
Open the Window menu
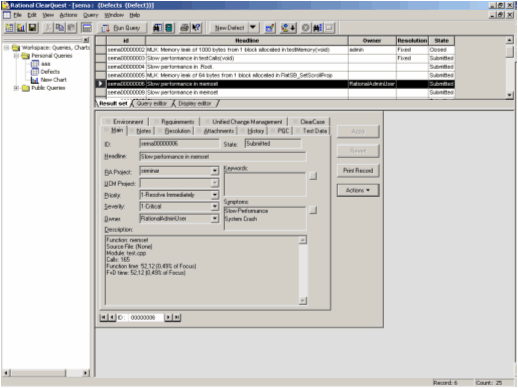click(x=114, y=15)
